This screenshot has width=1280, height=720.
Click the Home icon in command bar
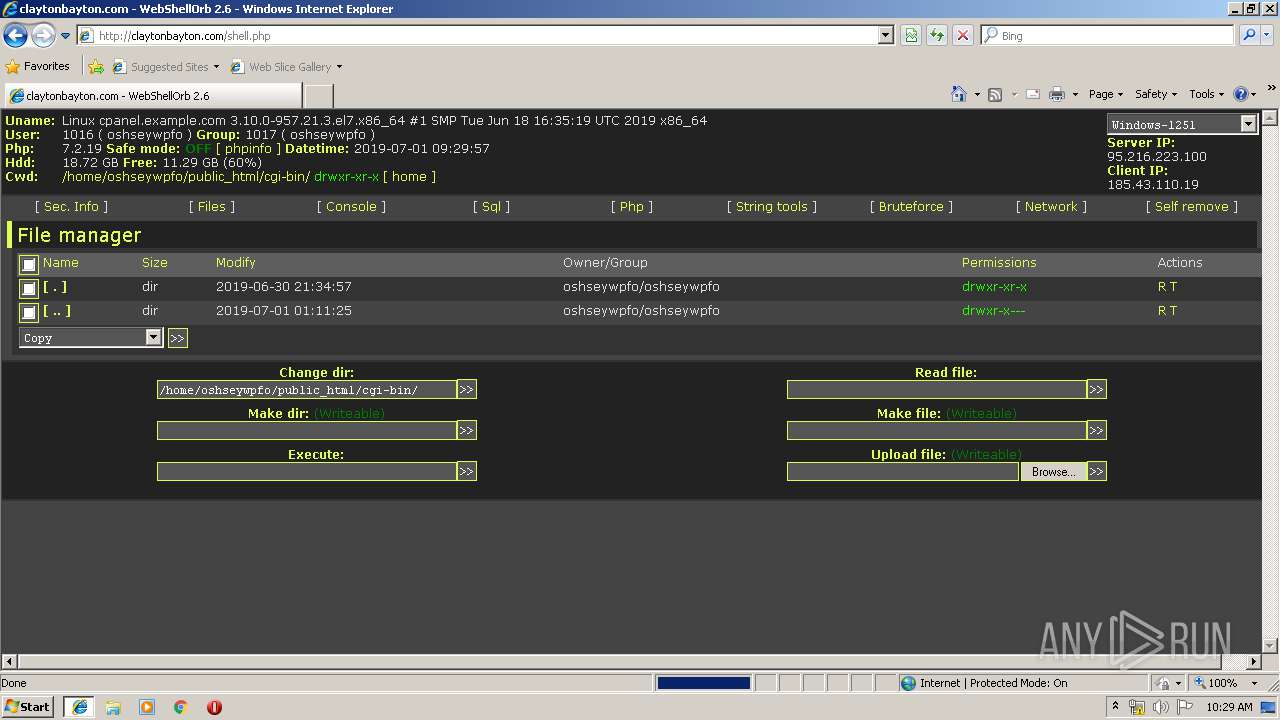[958, 94]
